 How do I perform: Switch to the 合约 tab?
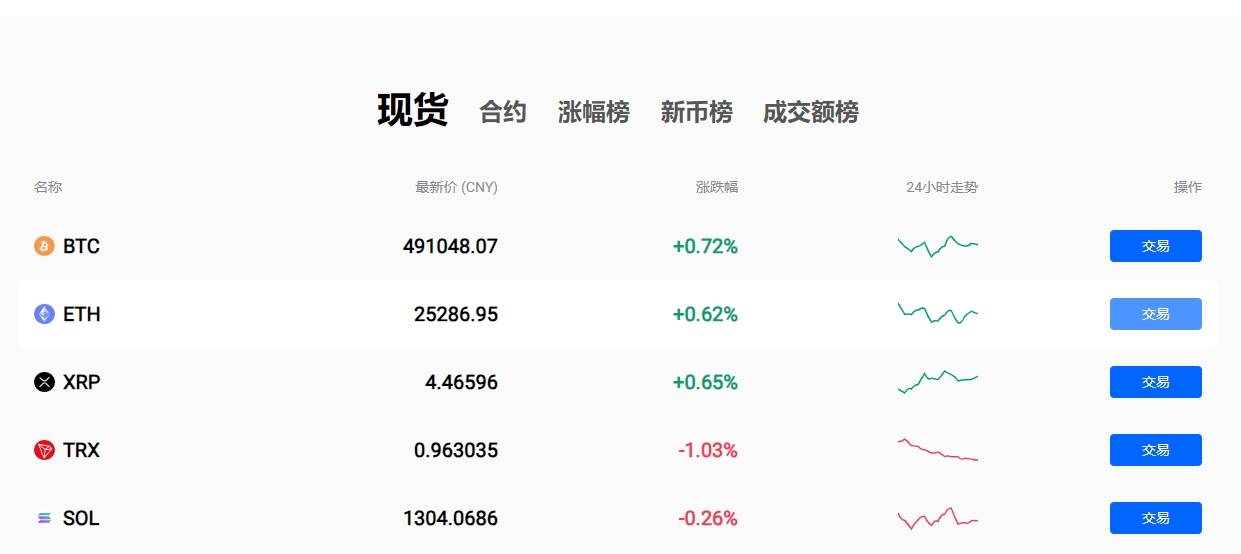point(502,112)
